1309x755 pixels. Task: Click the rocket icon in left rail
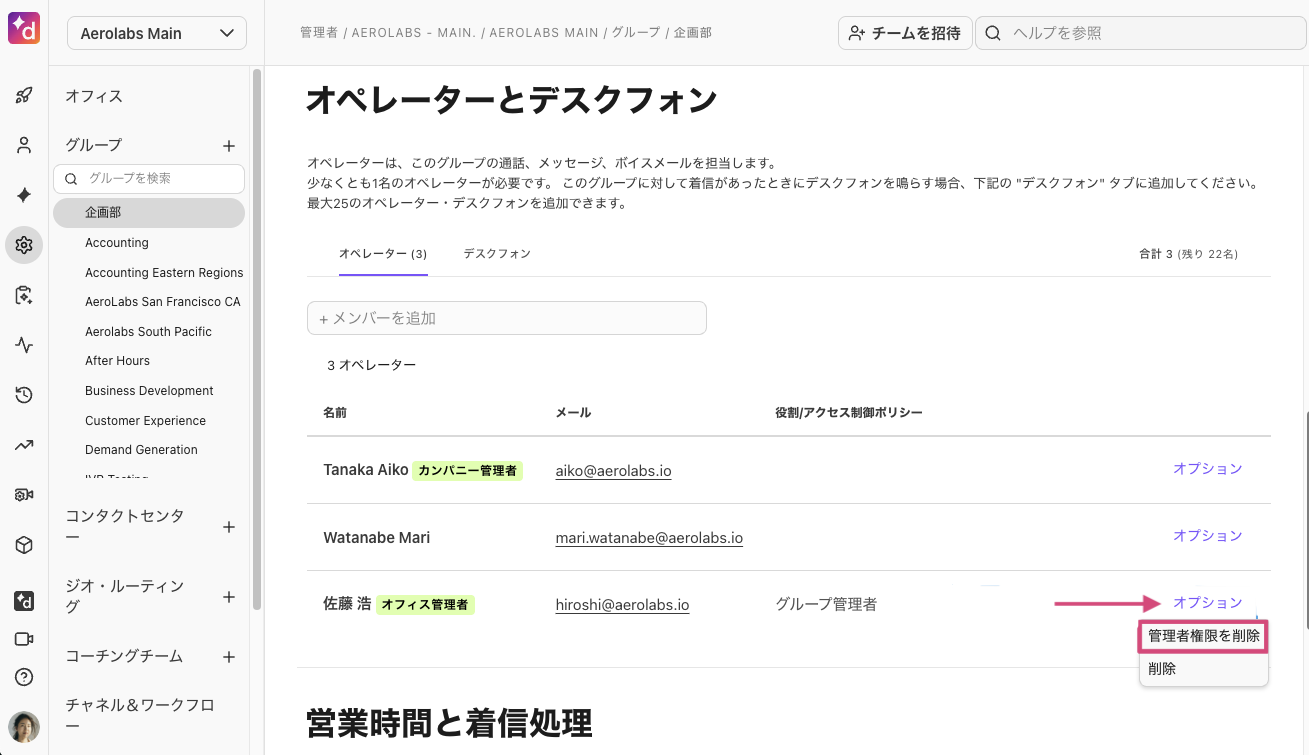(x=24, y=96)
